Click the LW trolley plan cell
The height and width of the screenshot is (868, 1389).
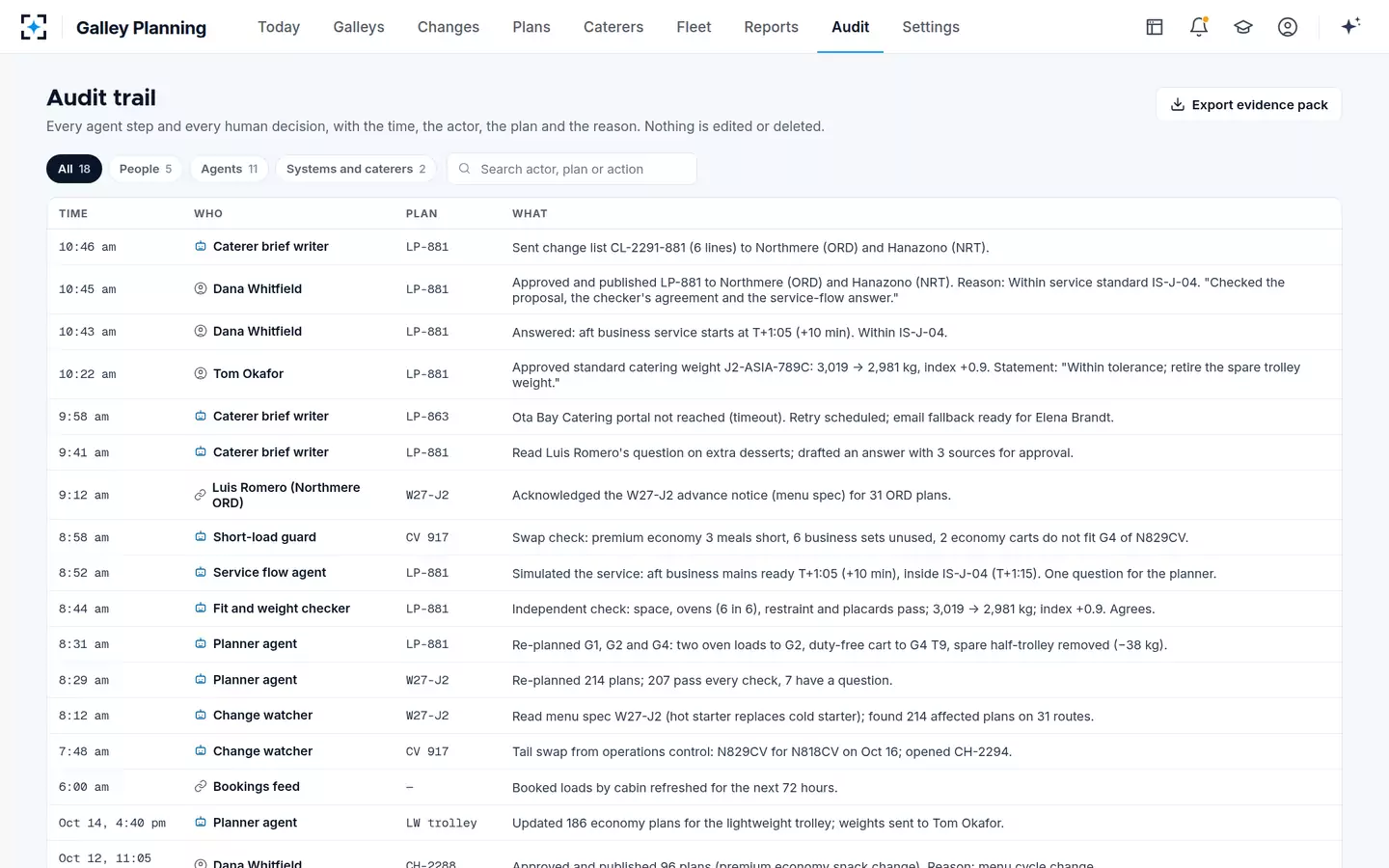[442, 823]
